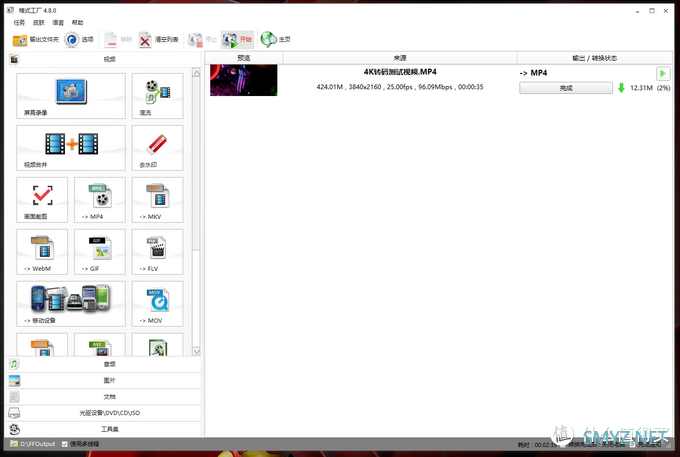Image resolution: width=680 pixels, height=457 pixels.
Task: Click the format list scroll-up arrow
Action: point(196,73)
